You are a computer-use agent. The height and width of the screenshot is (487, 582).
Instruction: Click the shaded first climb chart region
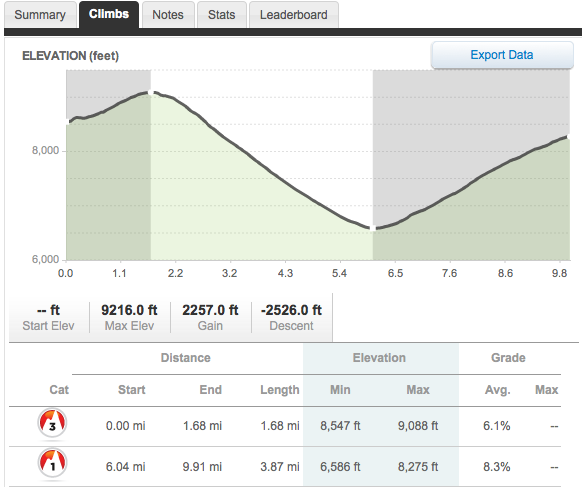coord(108,165)
